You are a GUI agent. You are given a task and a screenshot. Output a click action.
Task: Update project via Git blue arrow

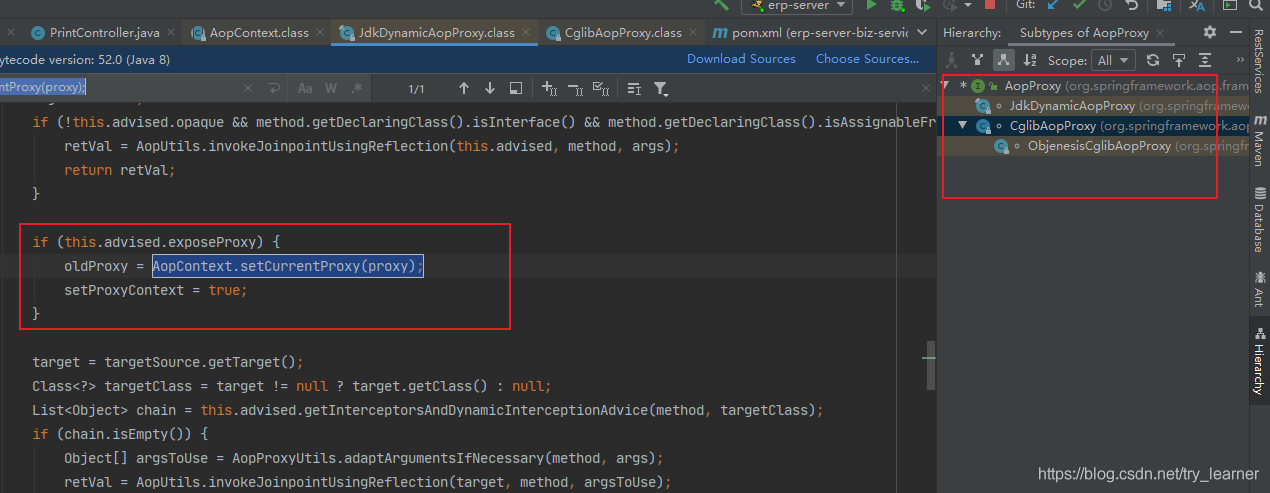click(1053, 6)
